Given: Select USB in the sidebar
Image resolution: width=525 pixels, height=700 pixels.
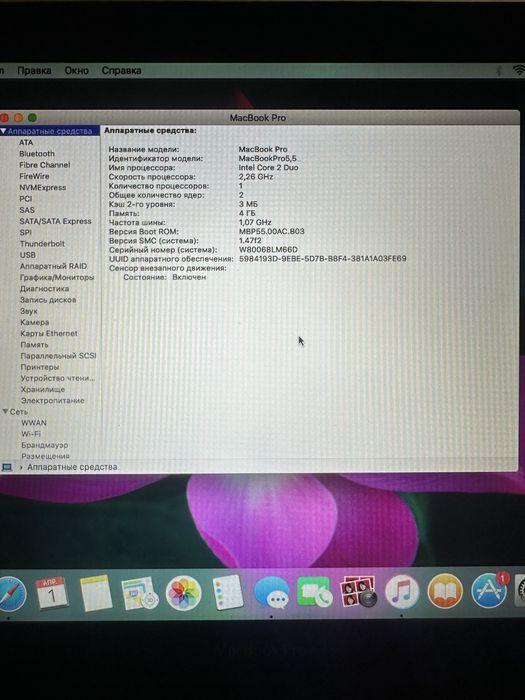Looking at the screenshot, I should (28, 255).
